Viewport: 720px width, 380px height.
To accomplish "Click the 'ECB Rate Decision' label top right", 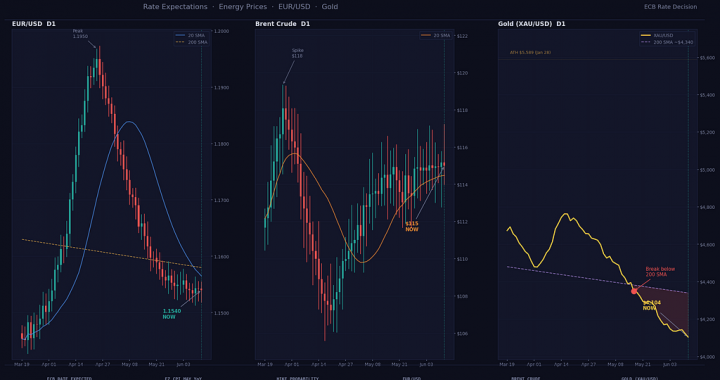I will click(x=670, y=7).
